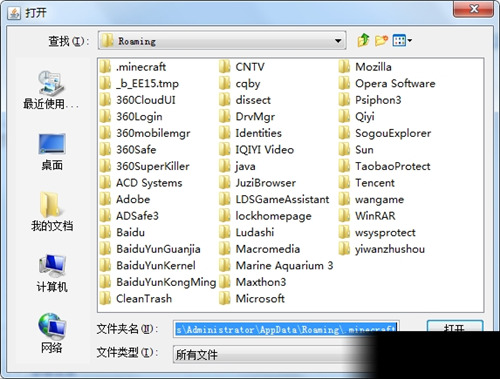Select the BaiduYunKongMing folder
The image size is (500, 379).
158,282
